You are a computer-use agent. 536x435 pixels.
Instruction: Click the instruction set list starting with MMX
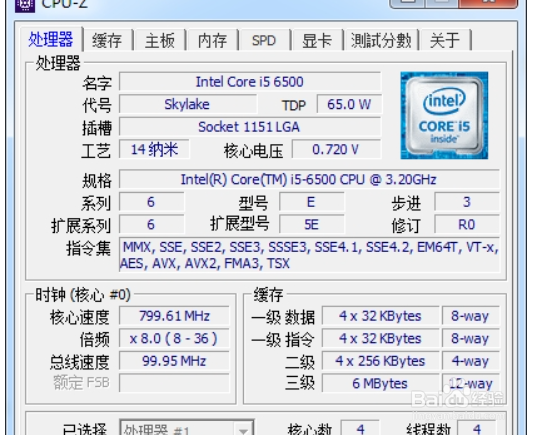[309, 255]
